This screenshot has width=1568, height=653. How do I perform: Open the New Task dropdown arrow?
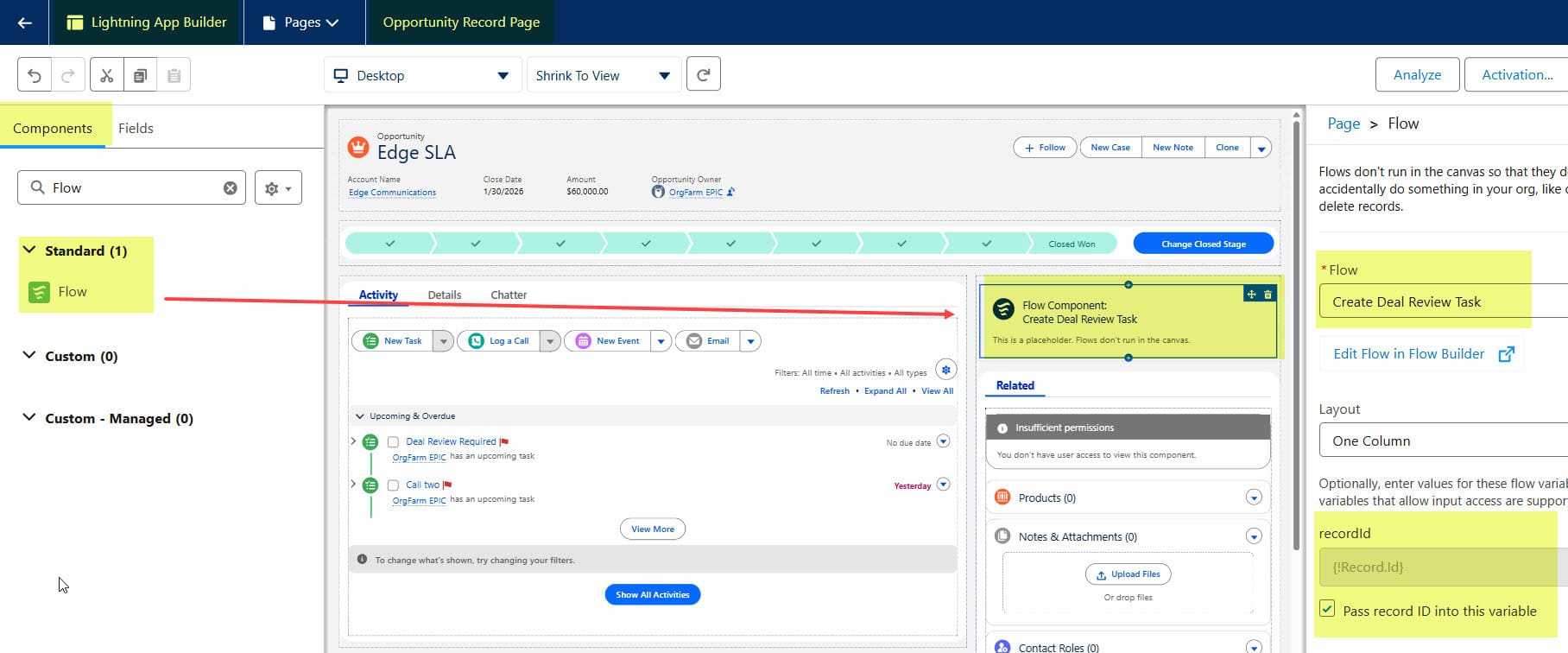click(x=443, y=341)
